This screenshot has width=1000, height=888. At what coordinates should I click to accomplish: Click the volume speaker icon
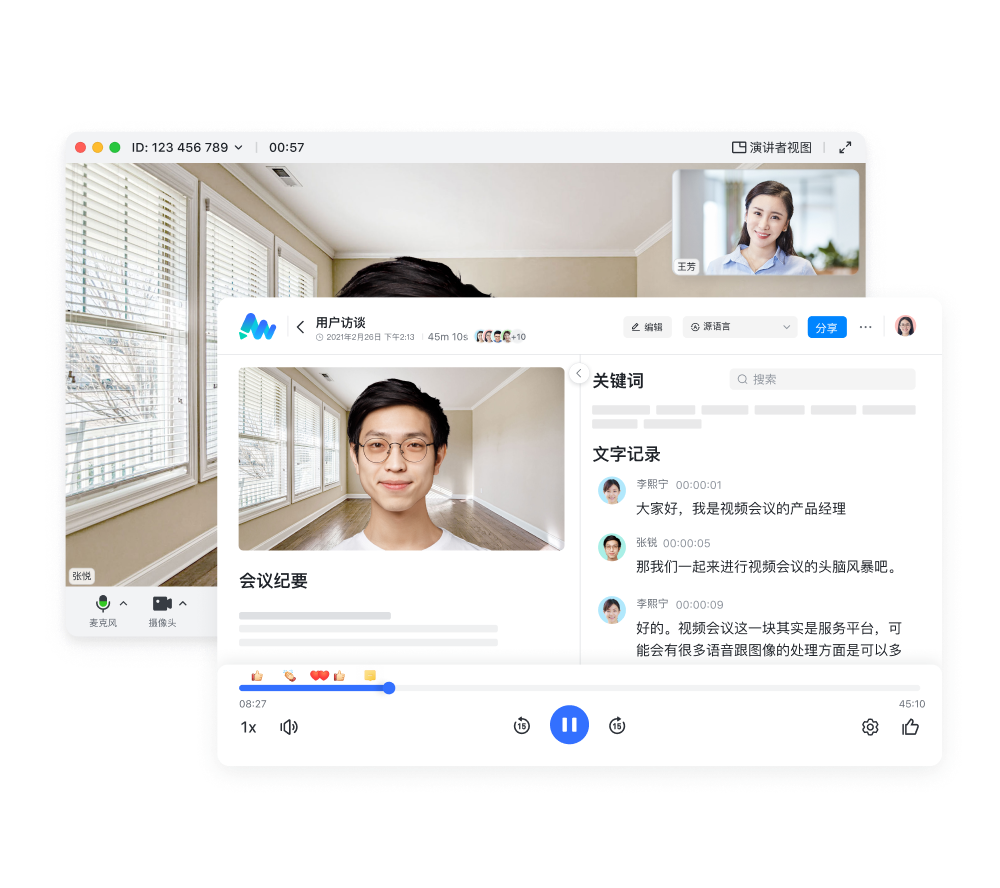pos(289,727)
